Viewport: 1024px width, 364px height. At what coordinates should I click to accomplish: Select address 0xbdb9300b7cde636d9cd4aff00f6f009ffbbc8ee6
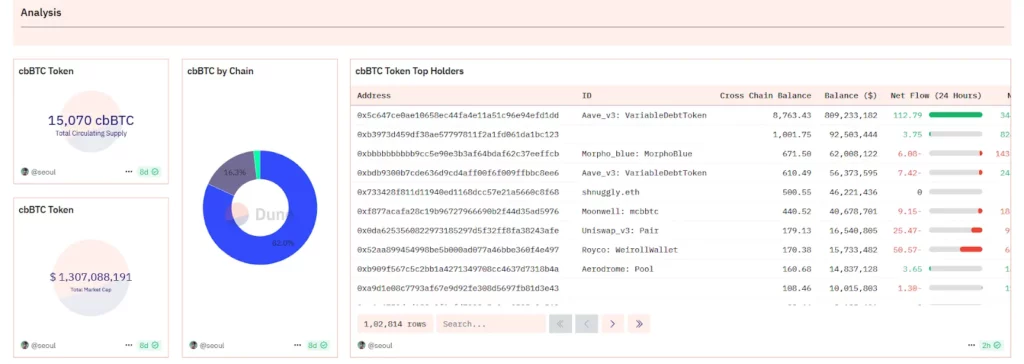coord(458,173)
